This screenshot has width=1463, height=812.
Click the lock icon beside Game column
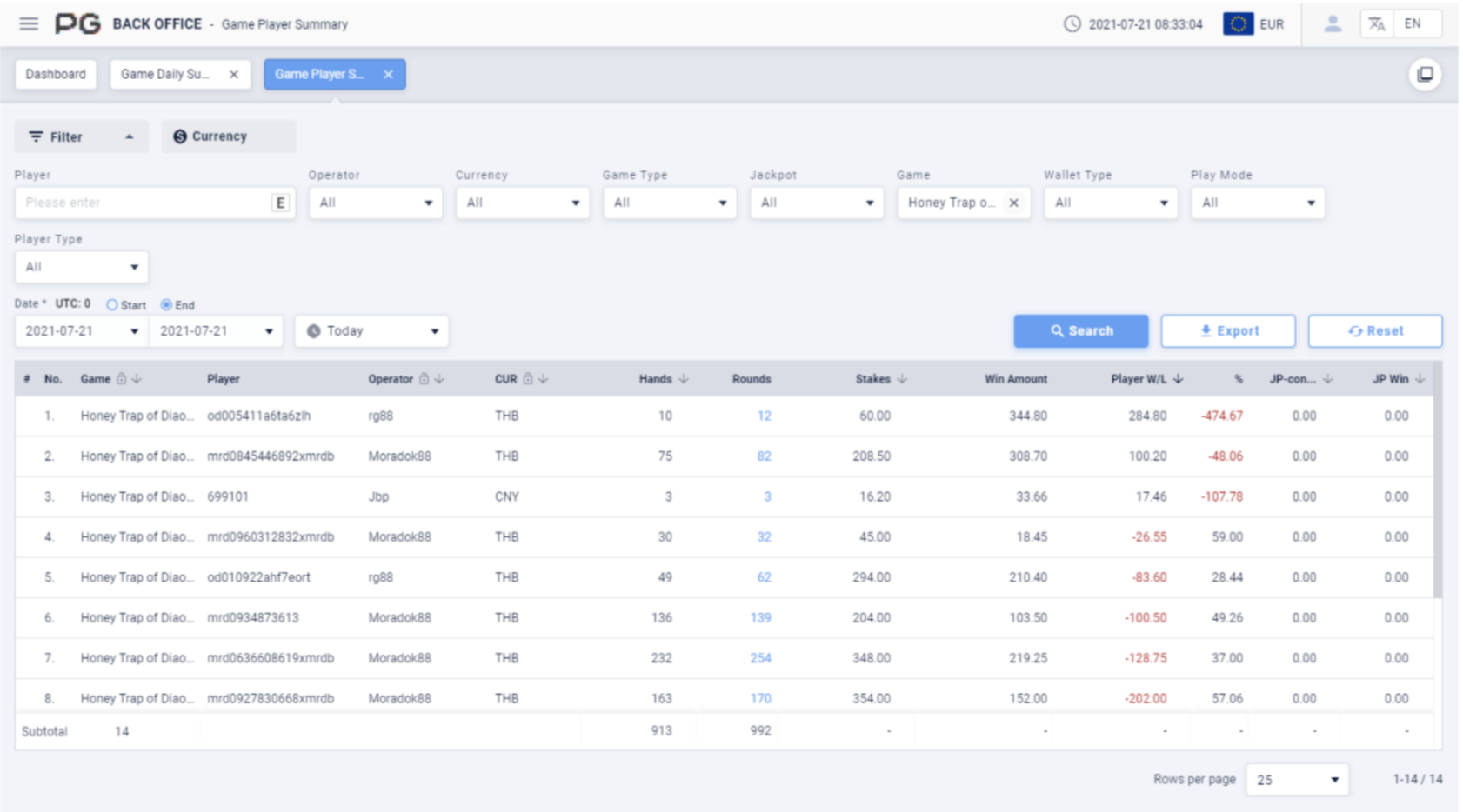pos(122,379)
